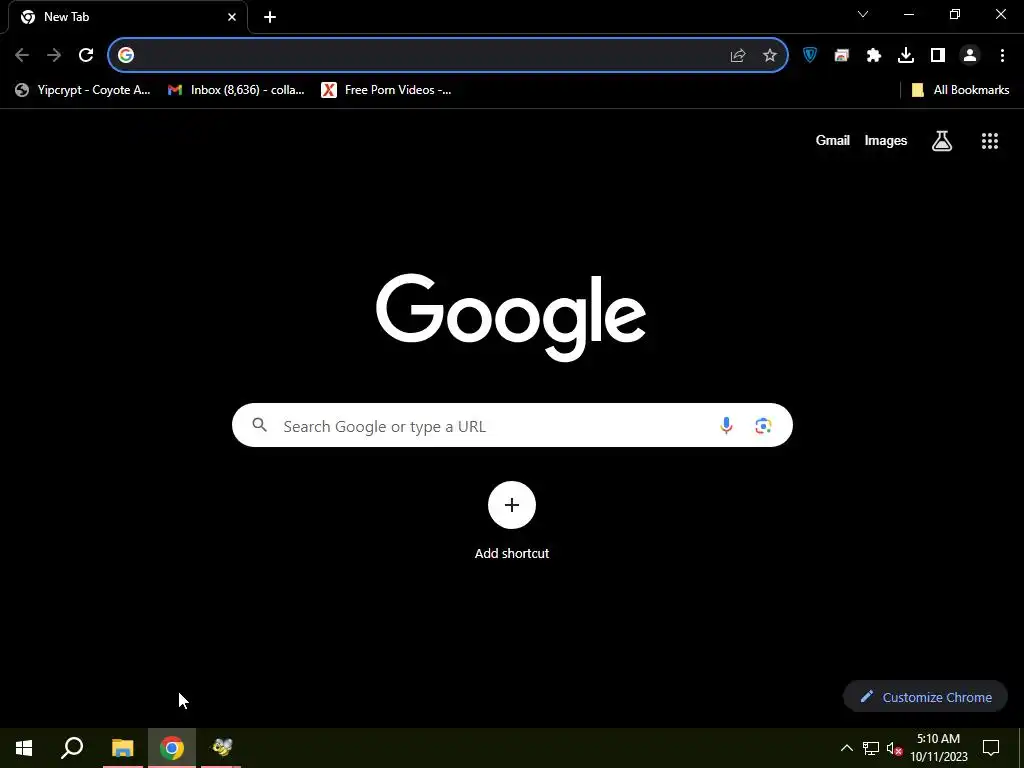The image size is (1024, 768).
Task: Open the Extensions puzzle piece menu
Action: click(x=874, y=56)
